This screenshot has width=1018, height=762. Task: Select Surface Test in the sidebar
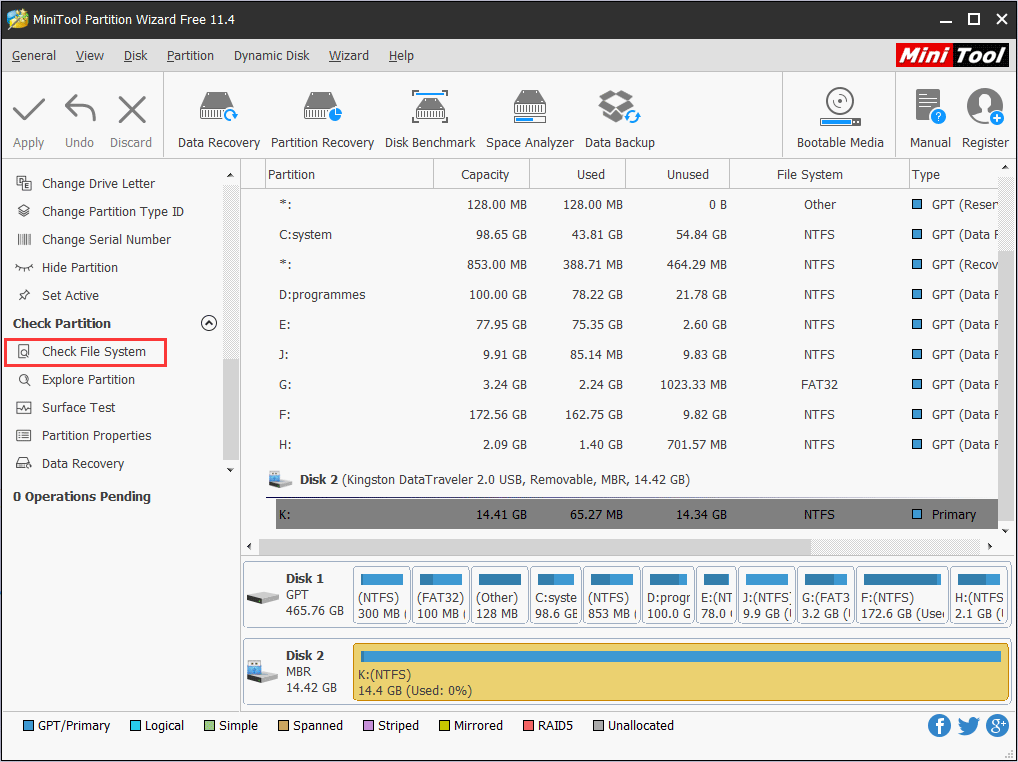pyautogui.click(x=78, y=408)
